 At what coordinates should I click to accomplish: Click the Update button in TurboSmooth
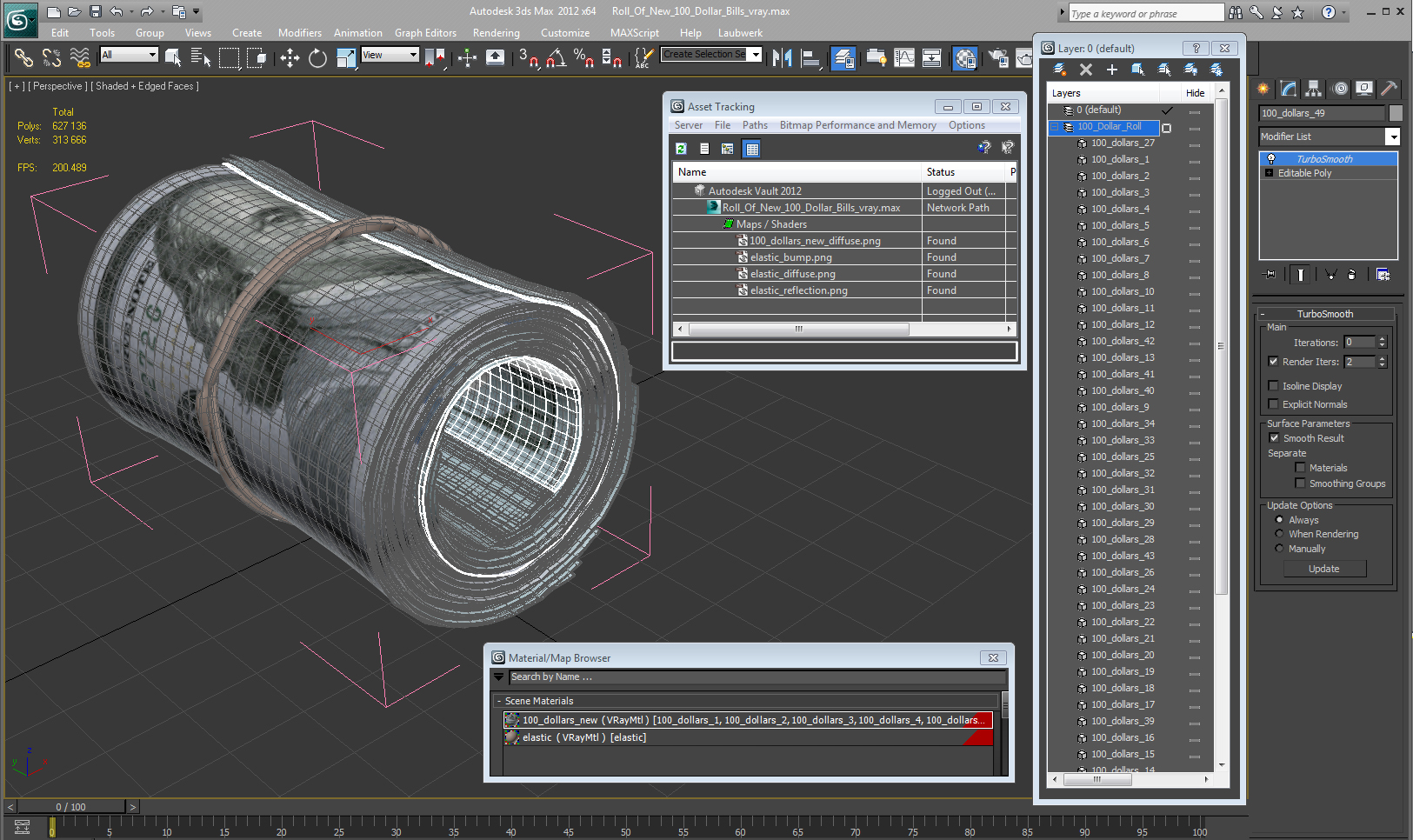(x=1324, y=569)
